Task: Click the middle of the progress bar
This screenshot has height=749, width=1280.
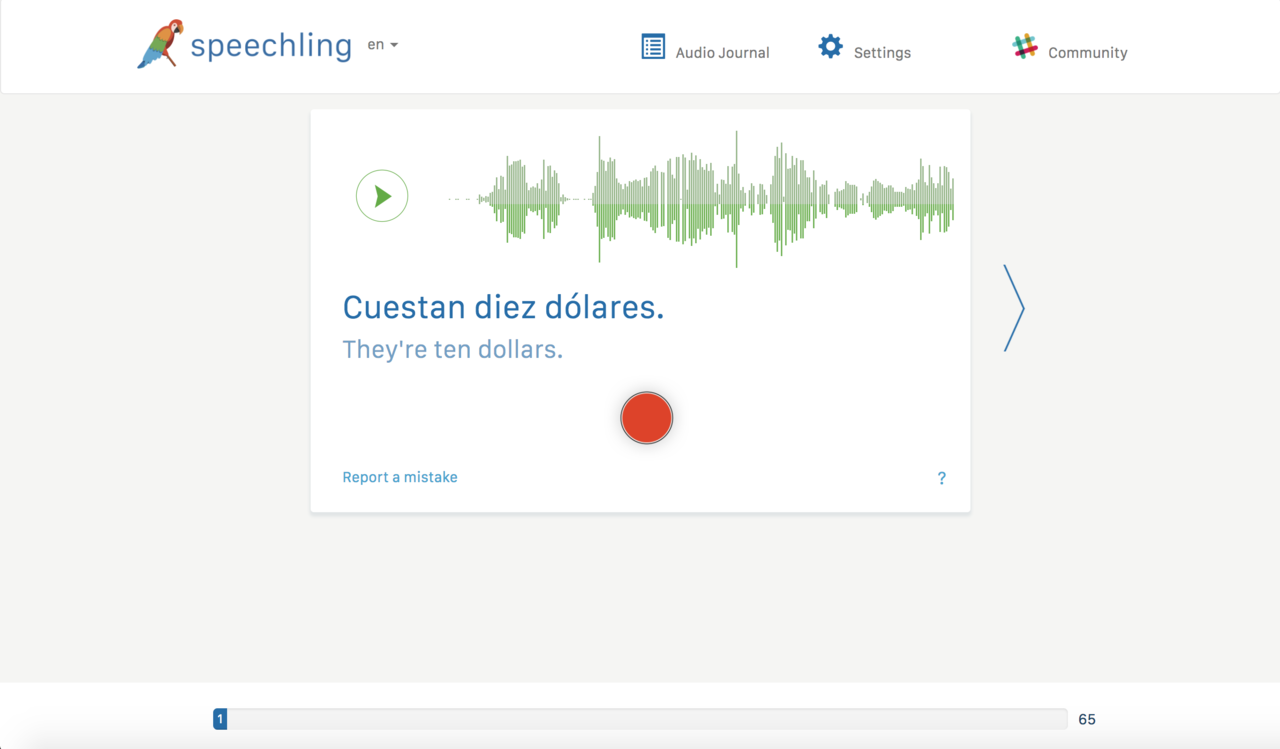Action: (x=640, y=719)
